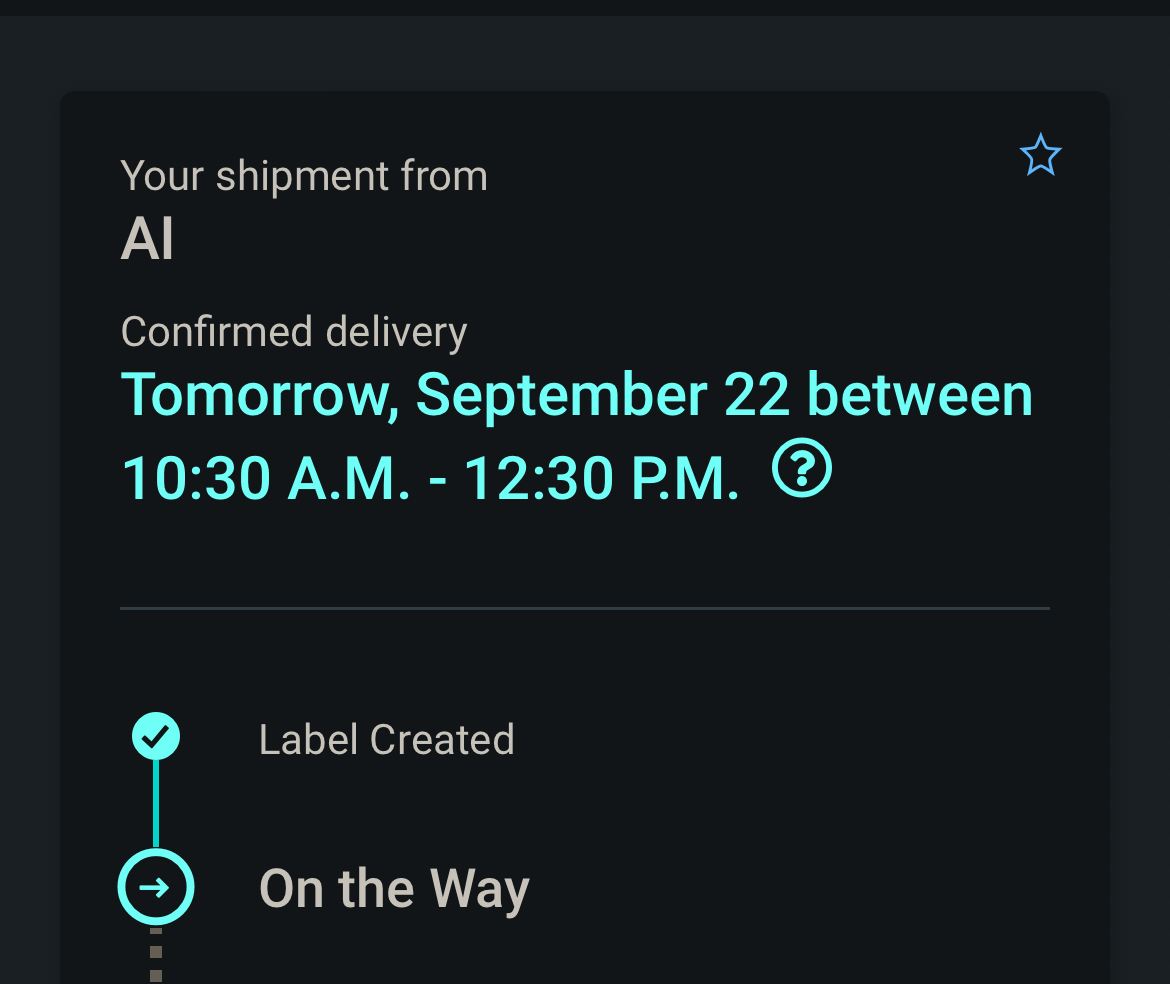Screen dimensions: 1170x984
Task: Click the star icon to favorite shipment
Action: pos(1040,156)
